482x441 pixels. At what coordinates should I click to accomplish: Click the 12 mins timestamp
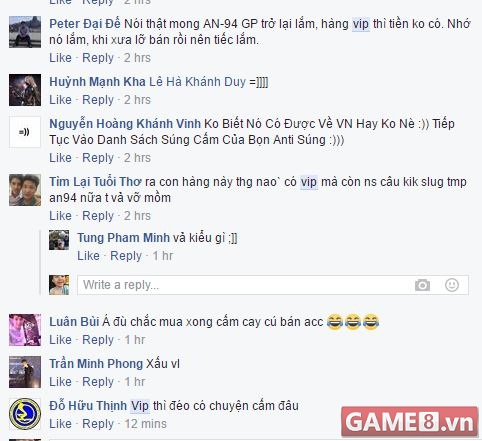145,424
